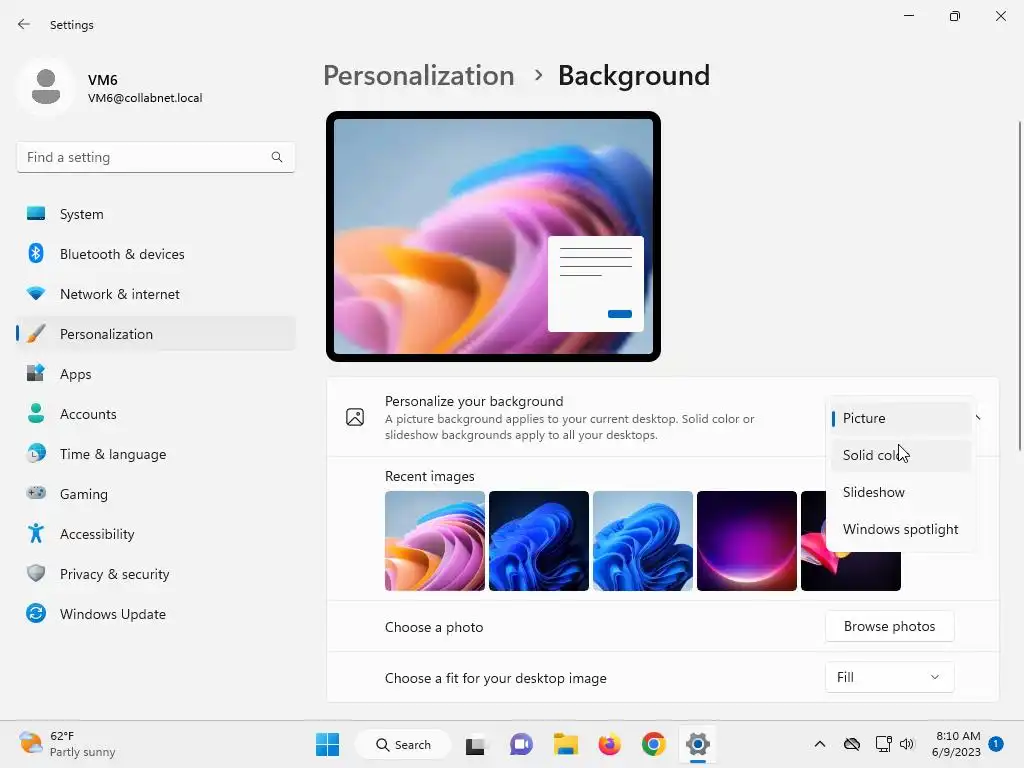Image resolution: width=1024 pixels, height=768 pixels.
Task: Open the Windows Start button
Action: point(327,744)
